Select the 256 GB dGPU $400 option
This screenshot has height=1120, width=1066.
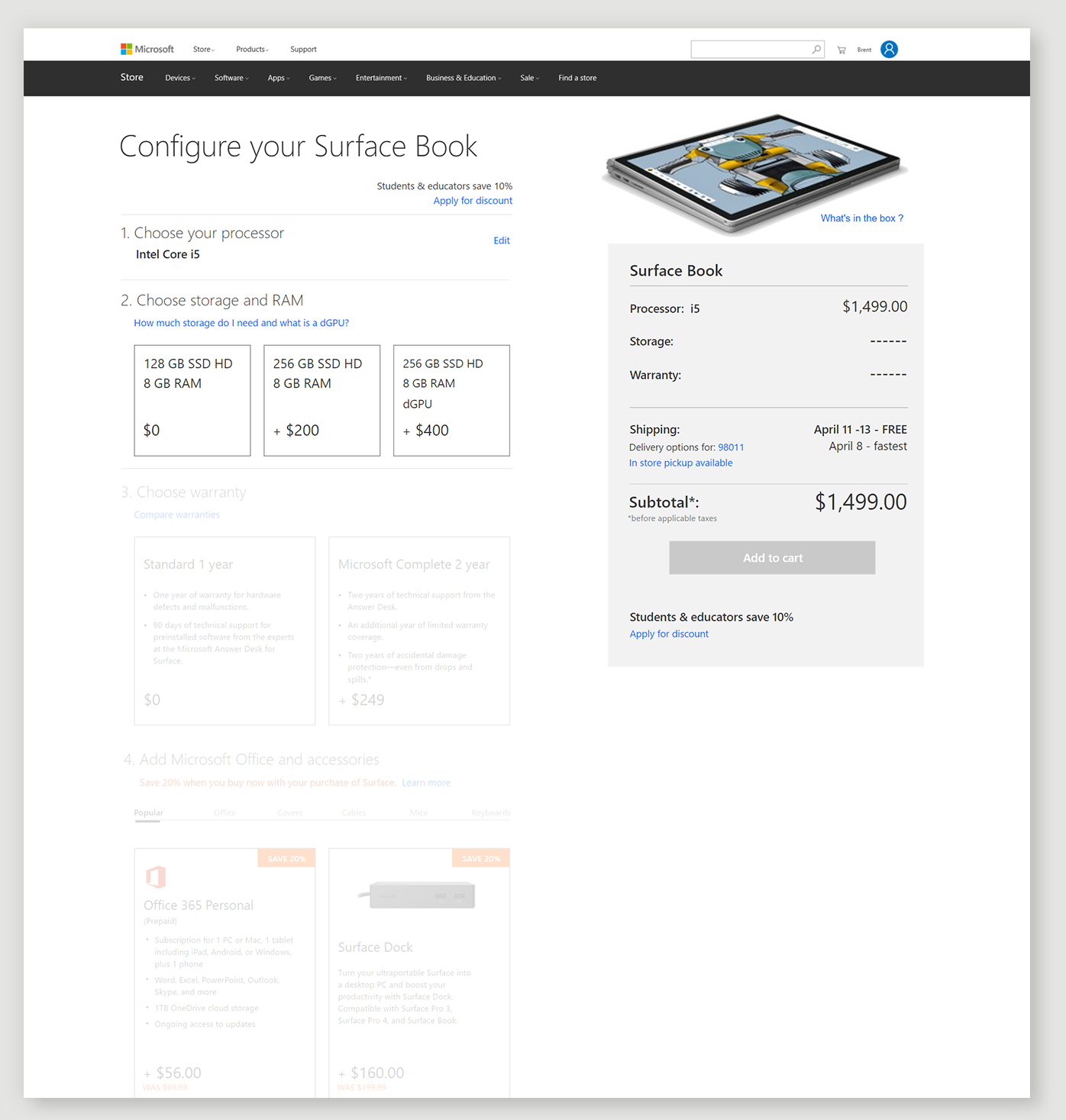point(451,400)
